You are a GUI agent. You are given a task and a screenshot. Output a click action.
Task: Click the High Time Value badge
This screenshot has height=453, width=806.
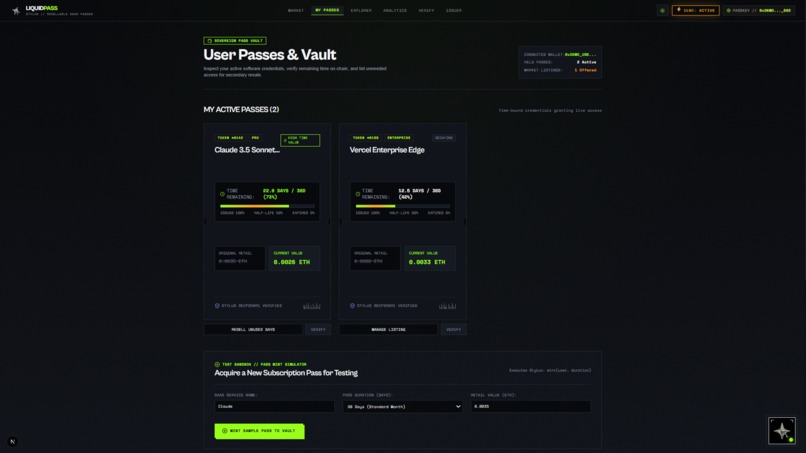coord(300,140)
